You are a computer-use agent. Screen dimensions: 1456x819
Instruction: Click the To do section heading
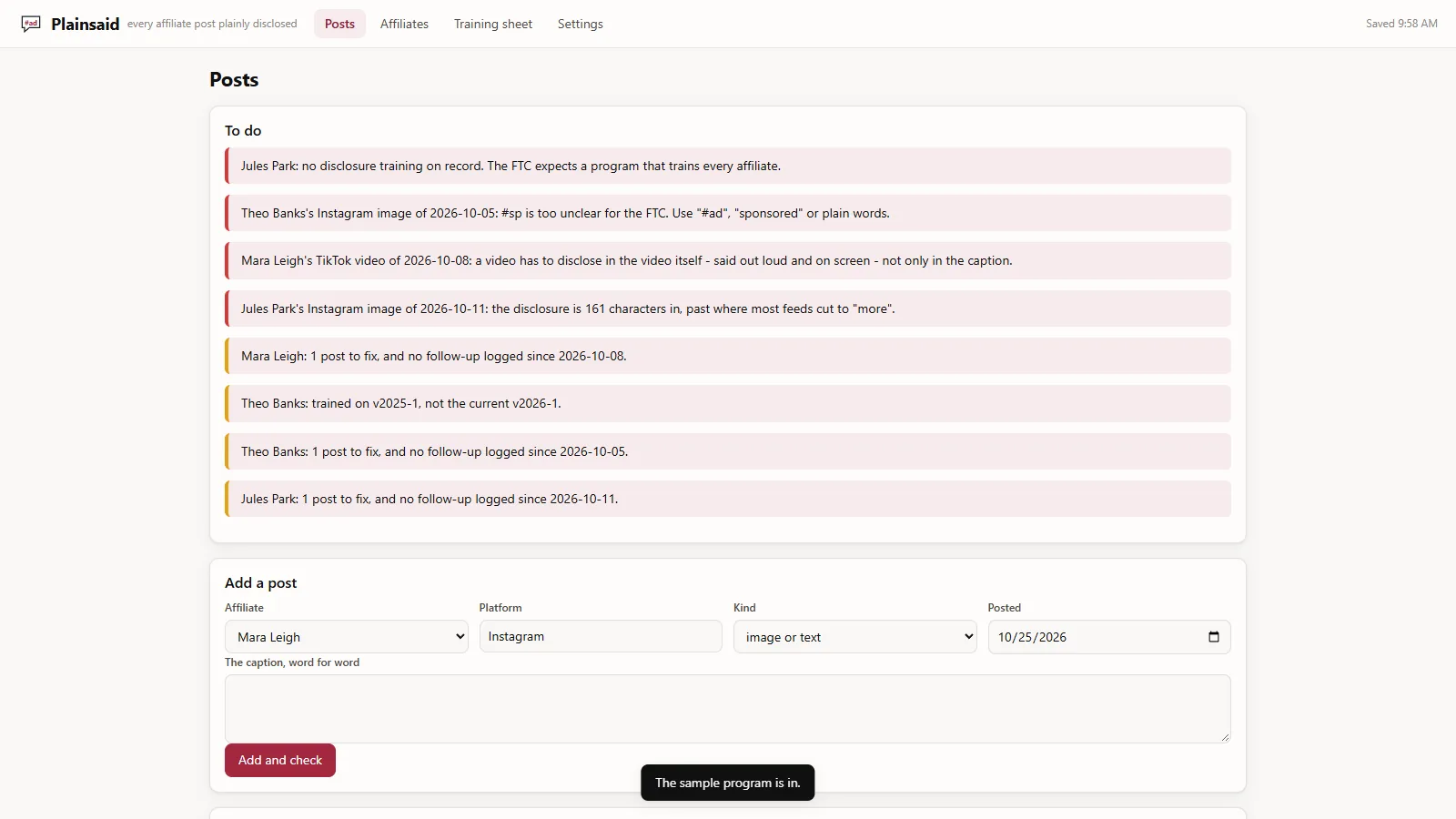(x=243, y=130)
